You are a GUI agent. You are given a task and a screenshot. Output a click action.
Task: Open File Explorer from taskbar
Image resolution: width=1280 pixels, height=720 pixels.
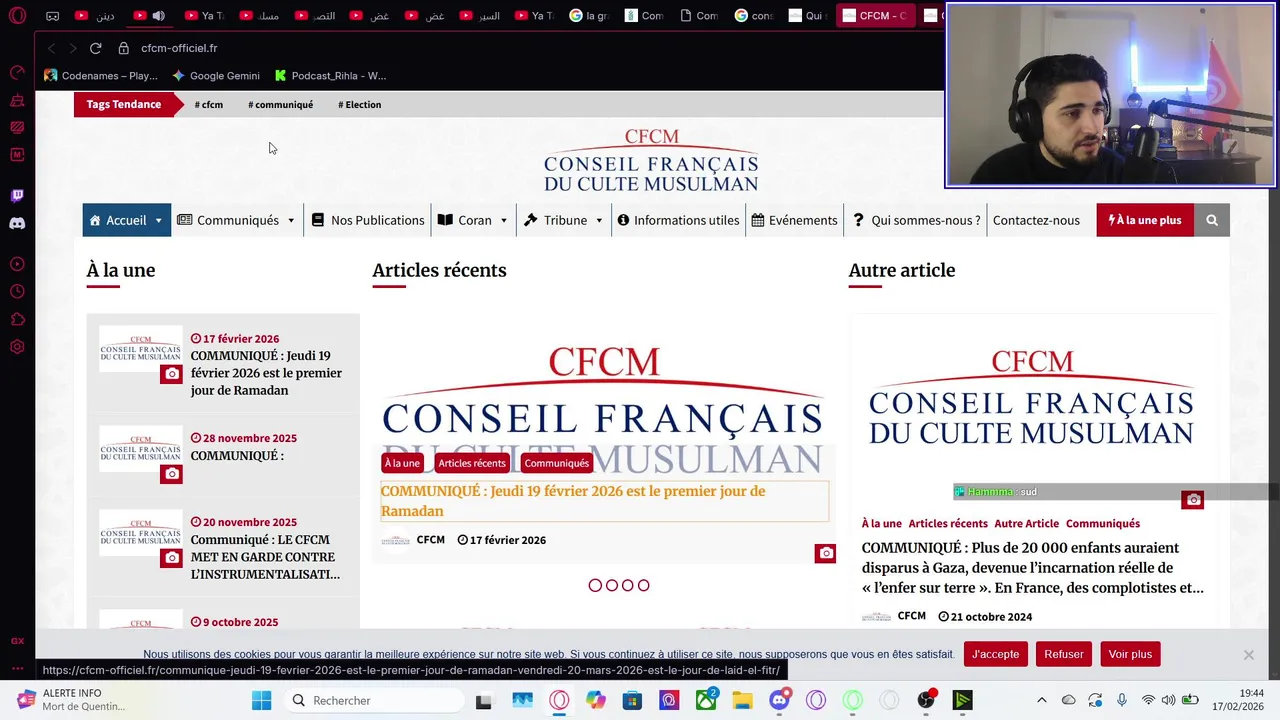pyautogui.click(x=743, y=700)
